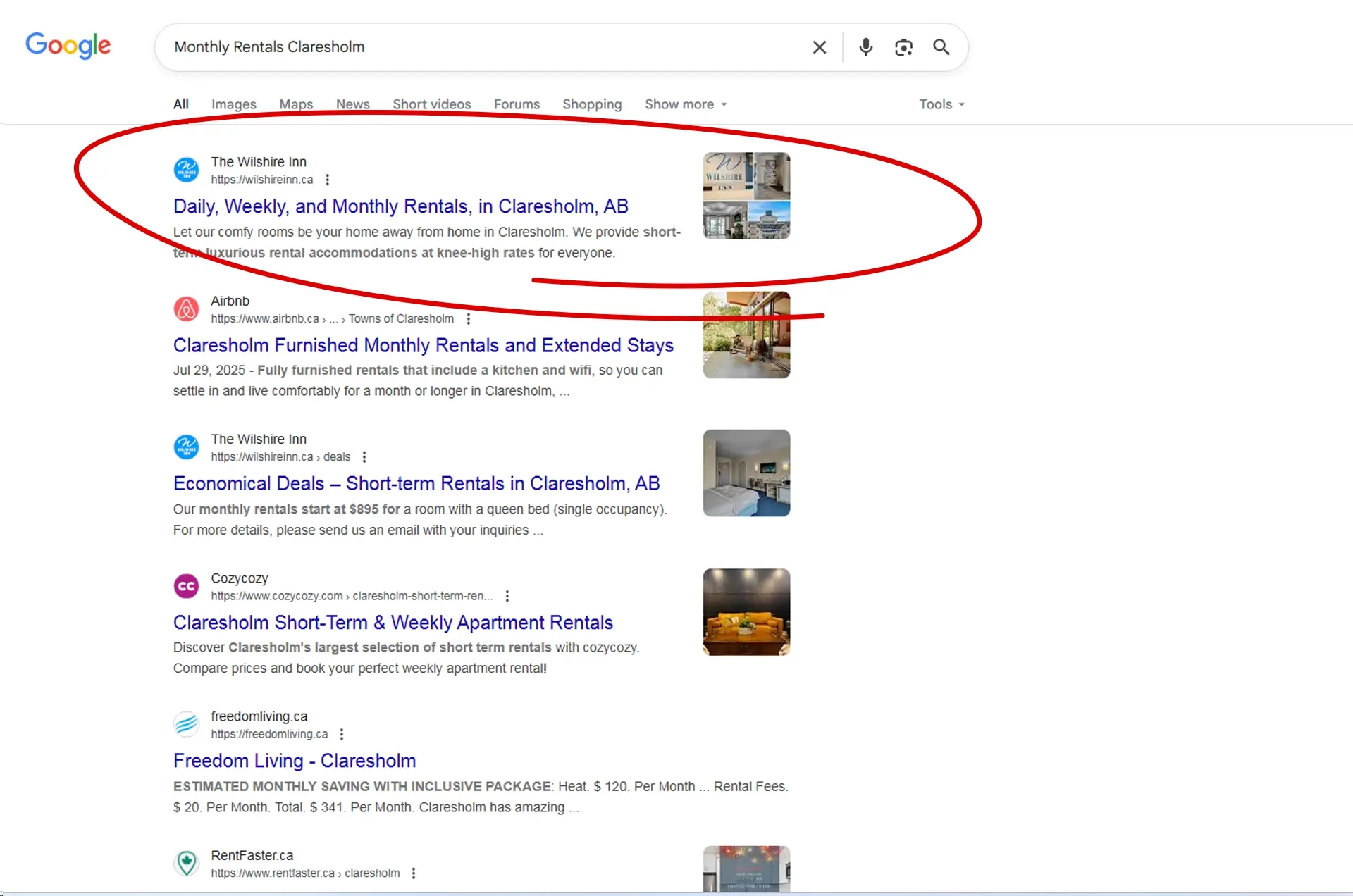Click the freedomliving.ca favicon
Viewport: 1353px width, 896px height.
tap(186, 723)
